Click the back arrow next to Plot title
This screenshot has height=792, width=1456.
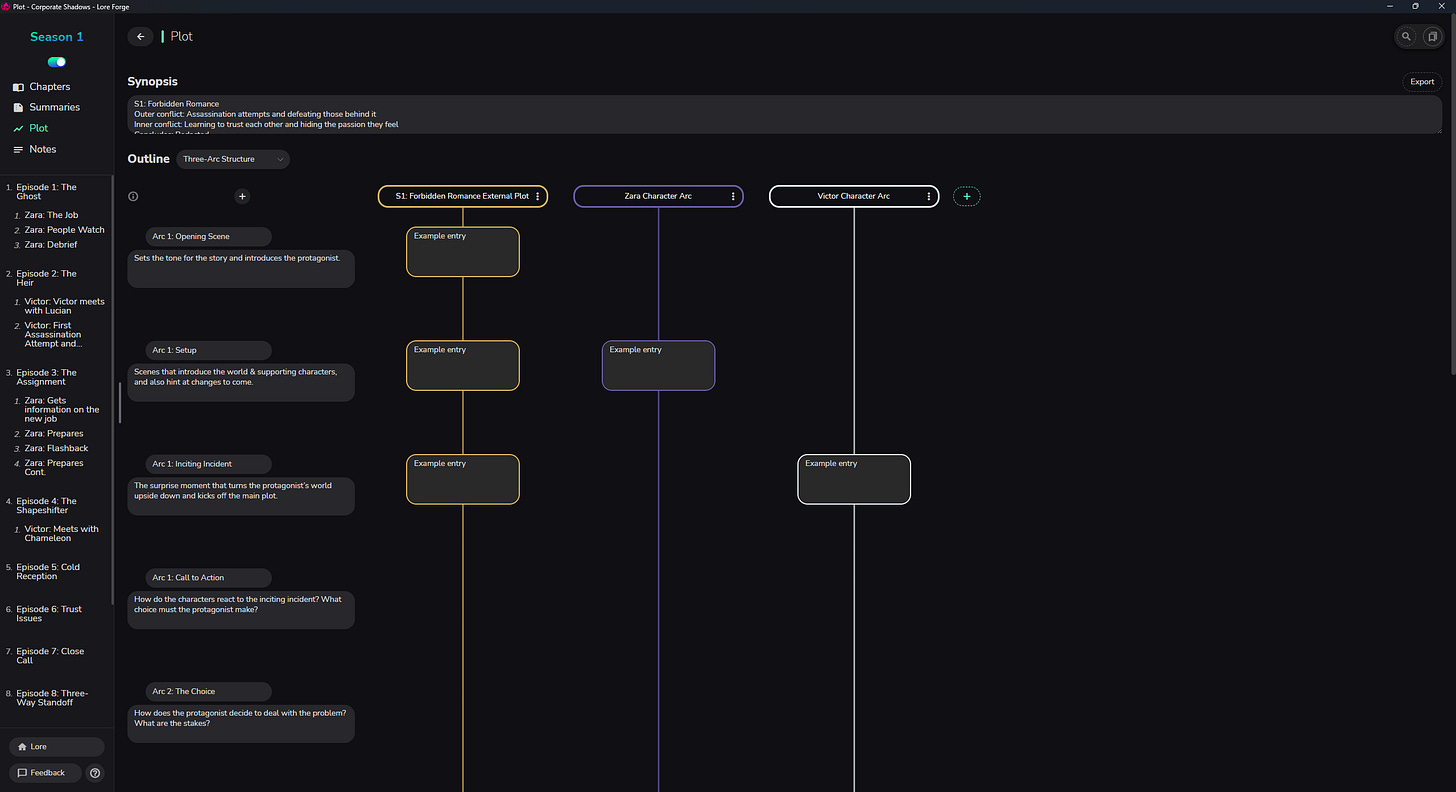pyautogui.click(x=140, y=36)
